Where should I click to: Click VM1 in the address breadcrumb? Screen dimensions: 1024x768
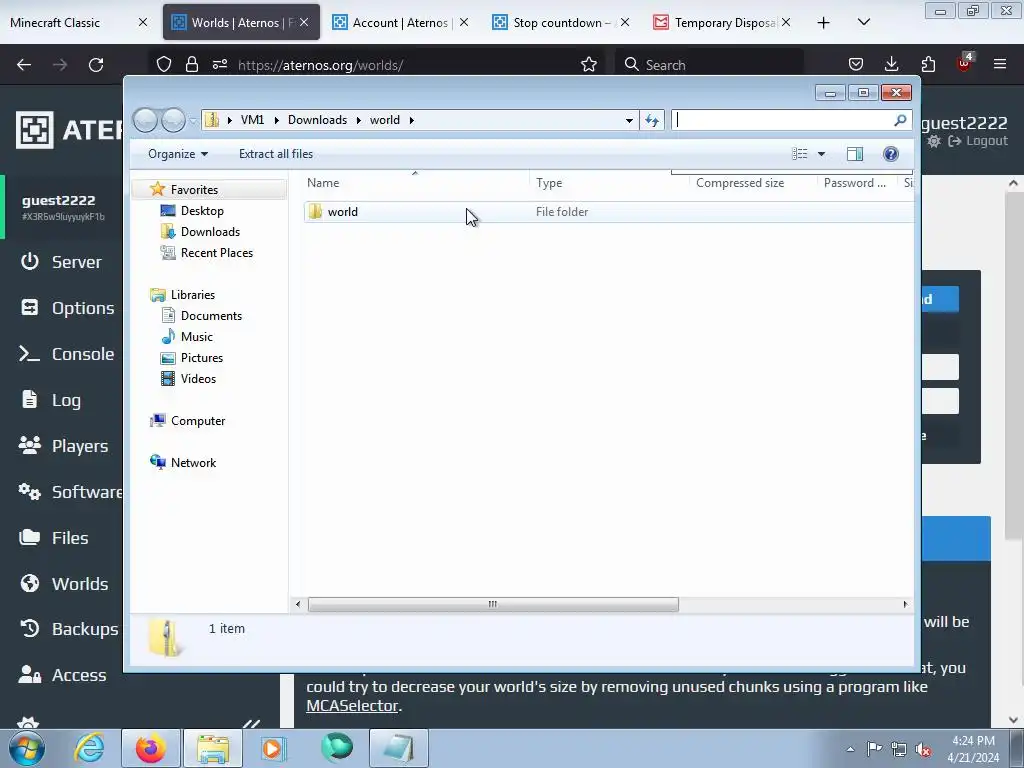(x=252, y=120)
